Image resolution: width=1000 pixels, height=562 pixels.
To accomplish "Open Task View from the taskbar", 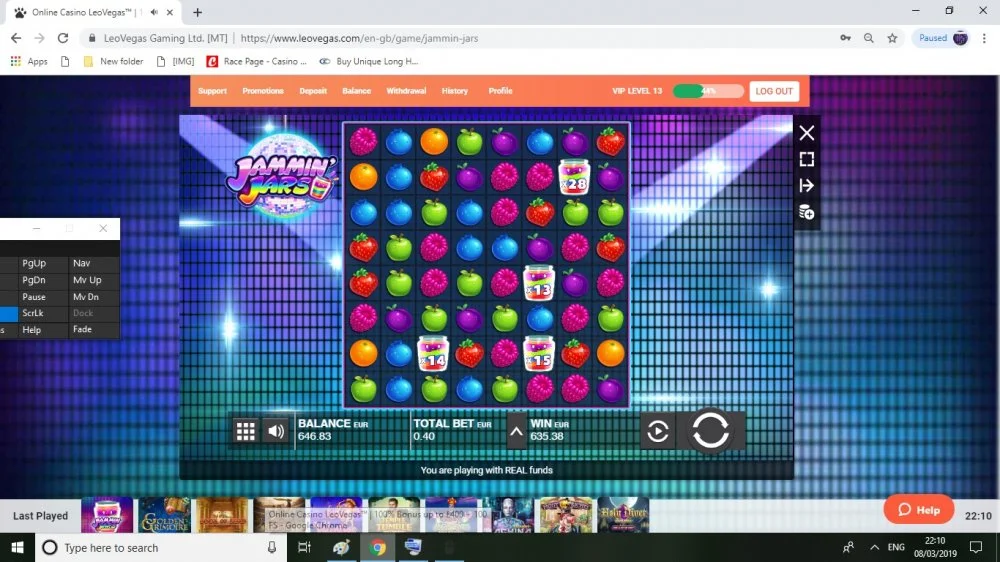I will [x=304, y=548].
